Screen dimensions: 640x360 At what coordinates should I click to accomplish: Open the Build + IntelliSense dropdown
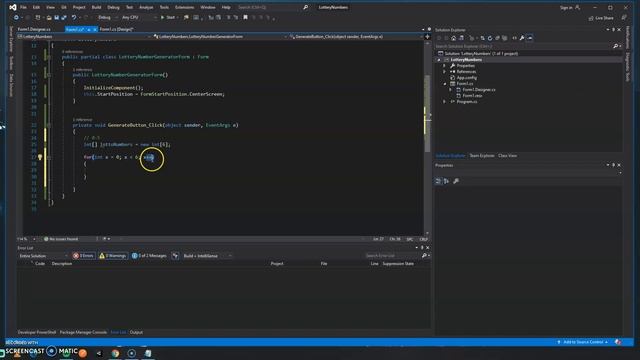tap(207, 256)
